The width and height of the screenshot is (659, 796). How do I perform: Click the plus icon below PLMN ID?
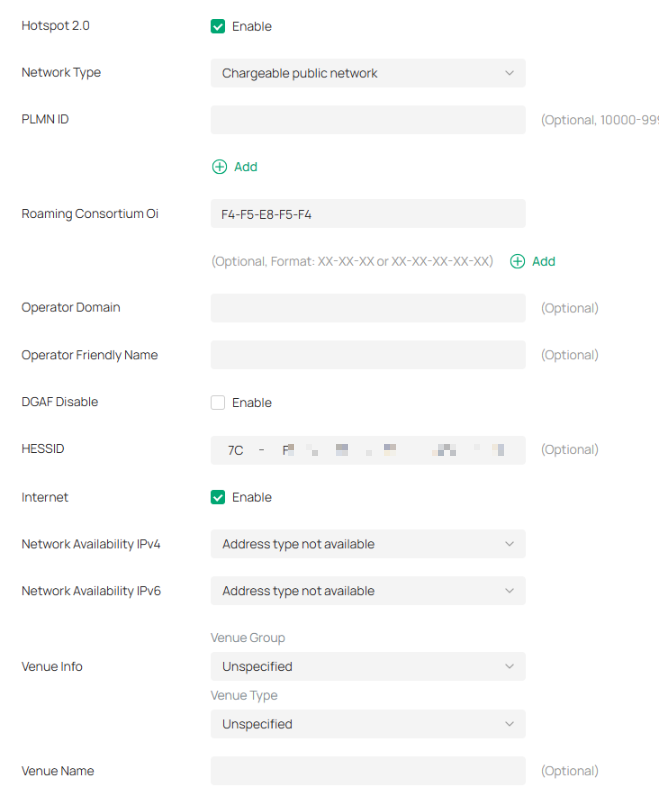coord(219,167)
